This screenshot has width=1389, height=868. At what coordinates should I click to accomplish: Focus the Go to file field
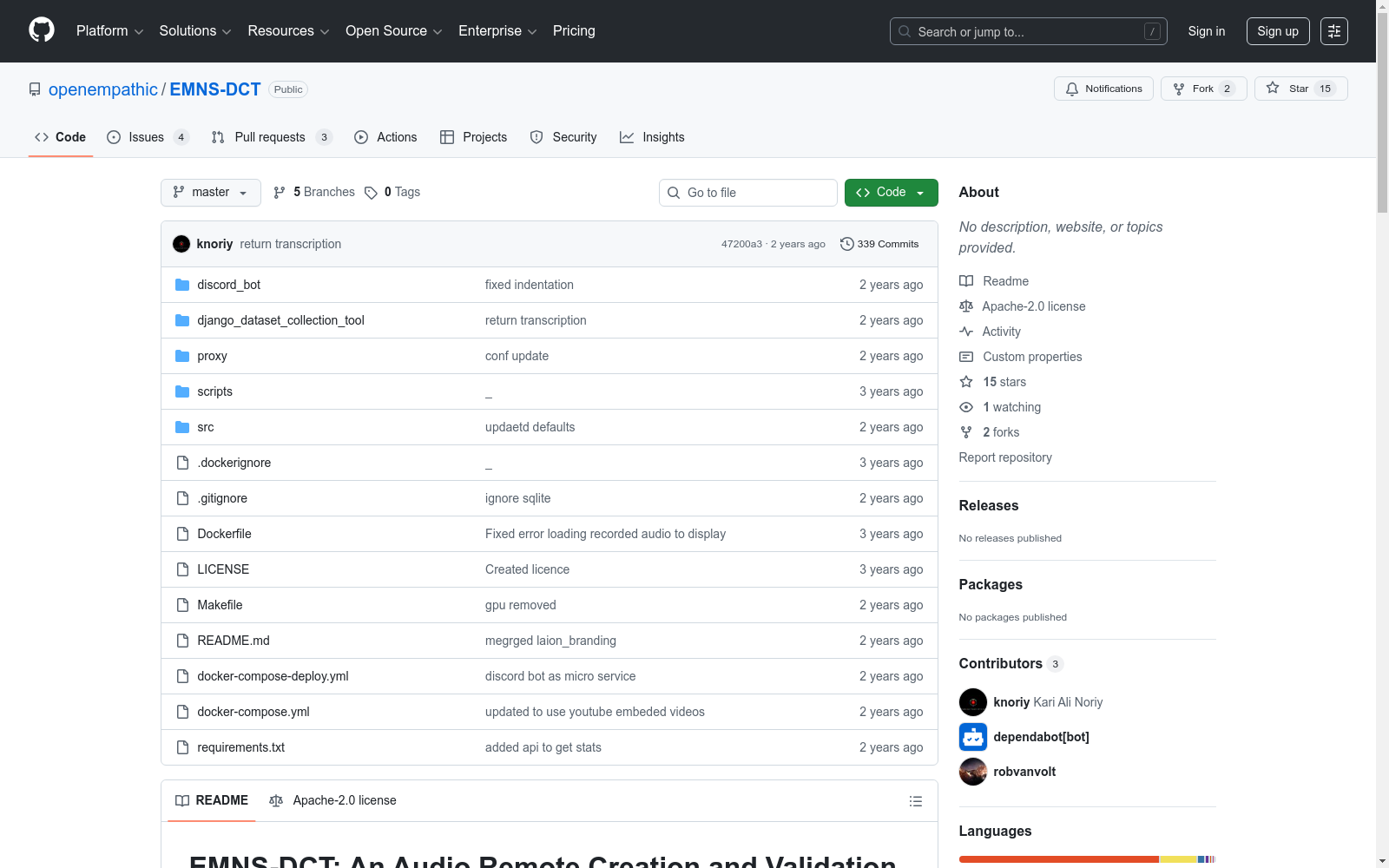748,193
